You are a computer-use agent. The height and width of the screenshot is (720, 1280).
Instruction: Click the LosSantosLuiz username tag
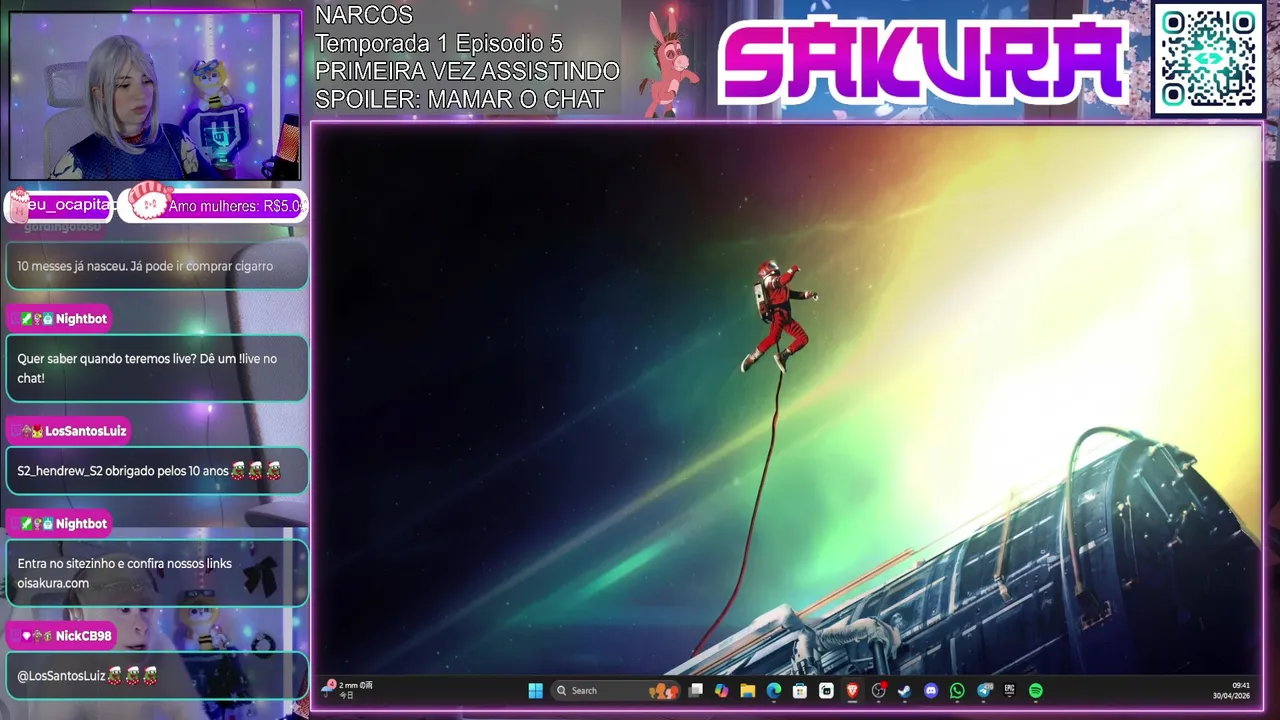click(x=68, y=431)
